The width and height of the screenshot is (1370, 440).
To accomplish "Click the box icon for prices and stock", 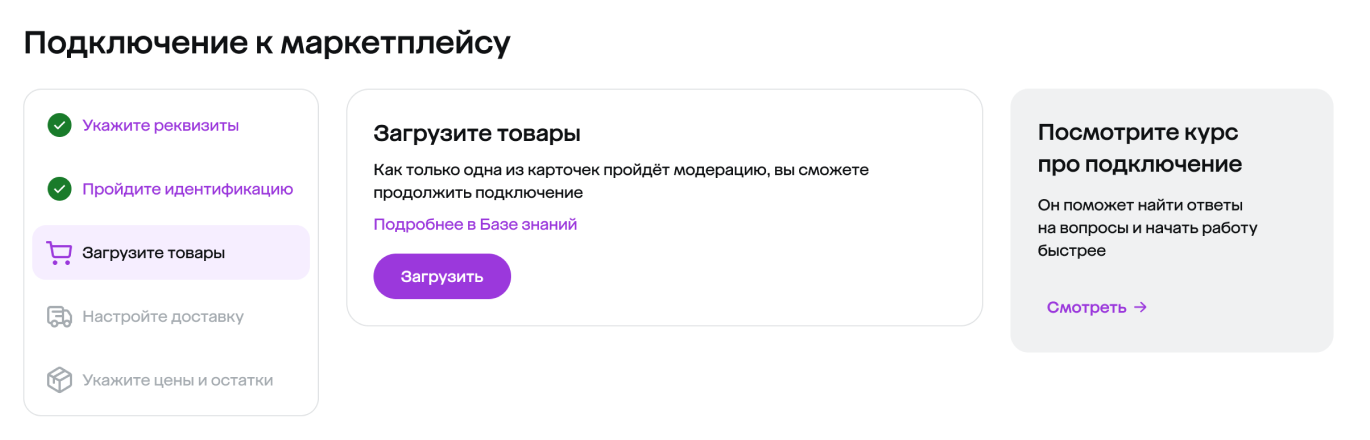I will click(59, 380).
